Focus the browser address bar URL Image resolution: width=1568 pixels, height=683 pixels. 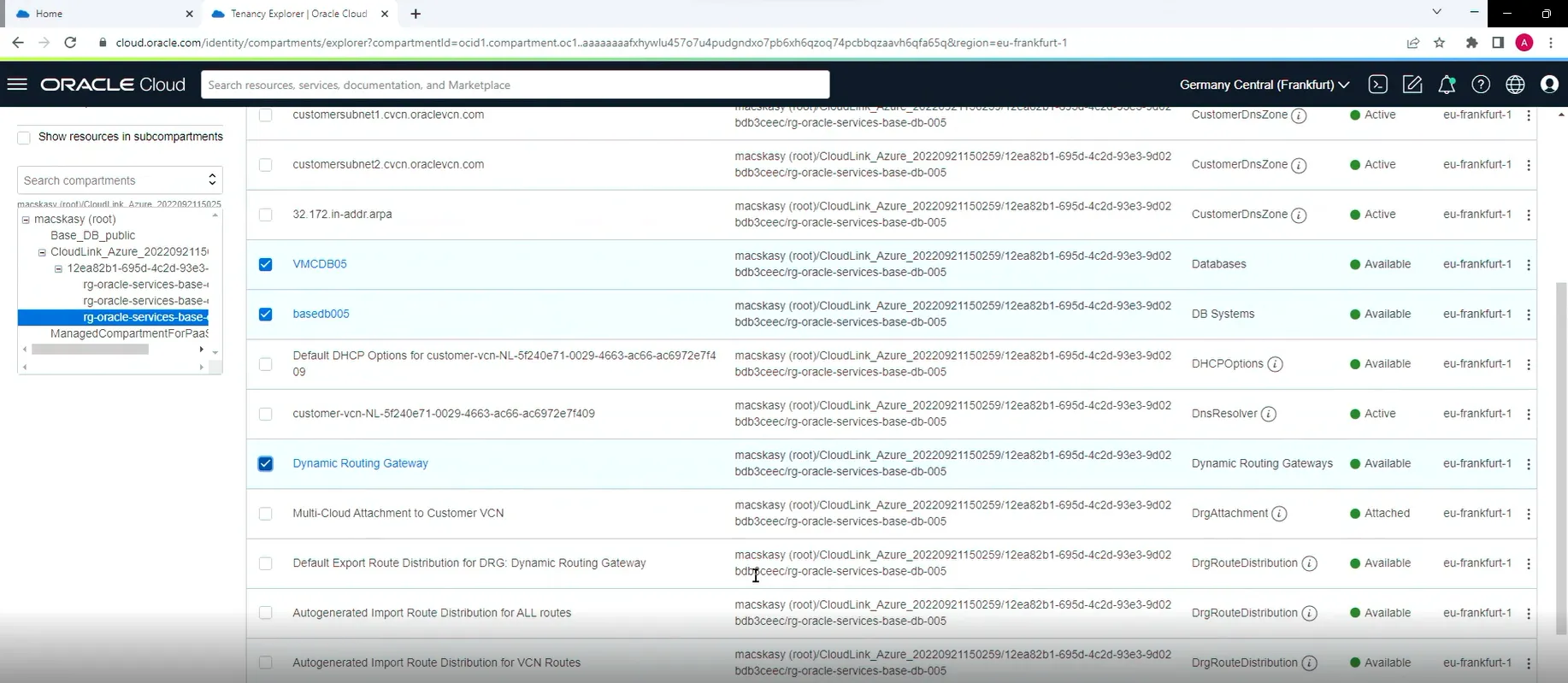[x=592, y=43]
